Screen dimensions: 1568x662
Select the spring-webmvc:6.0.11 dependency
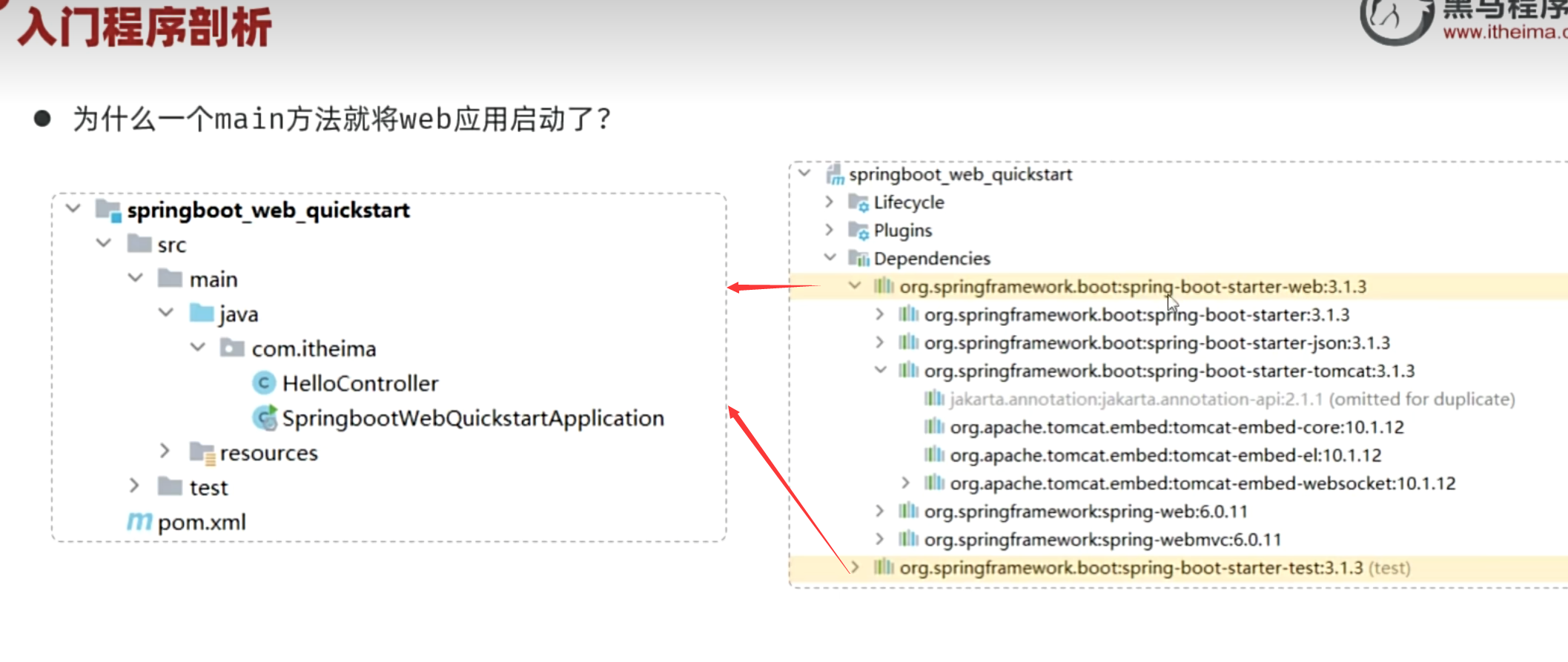click(1102, 540)
